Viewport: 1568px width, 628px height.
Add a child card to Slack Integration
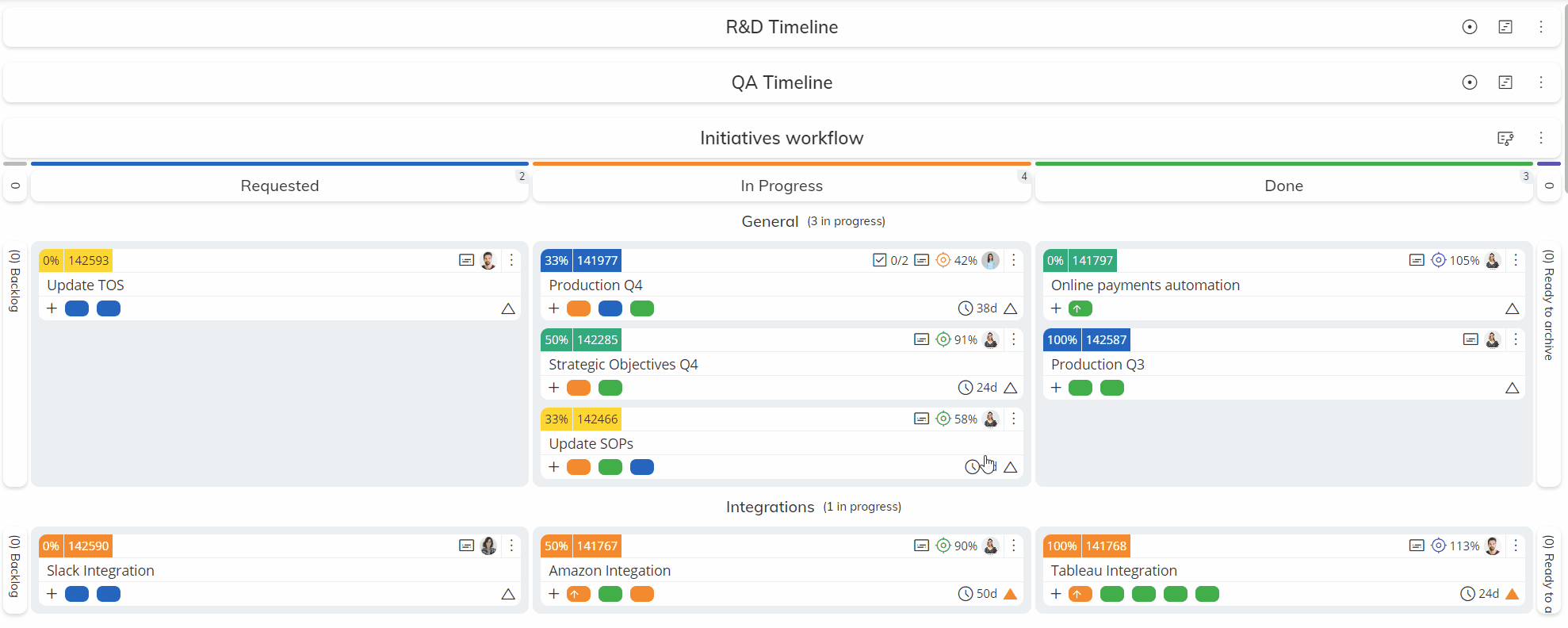click(52, 594)
